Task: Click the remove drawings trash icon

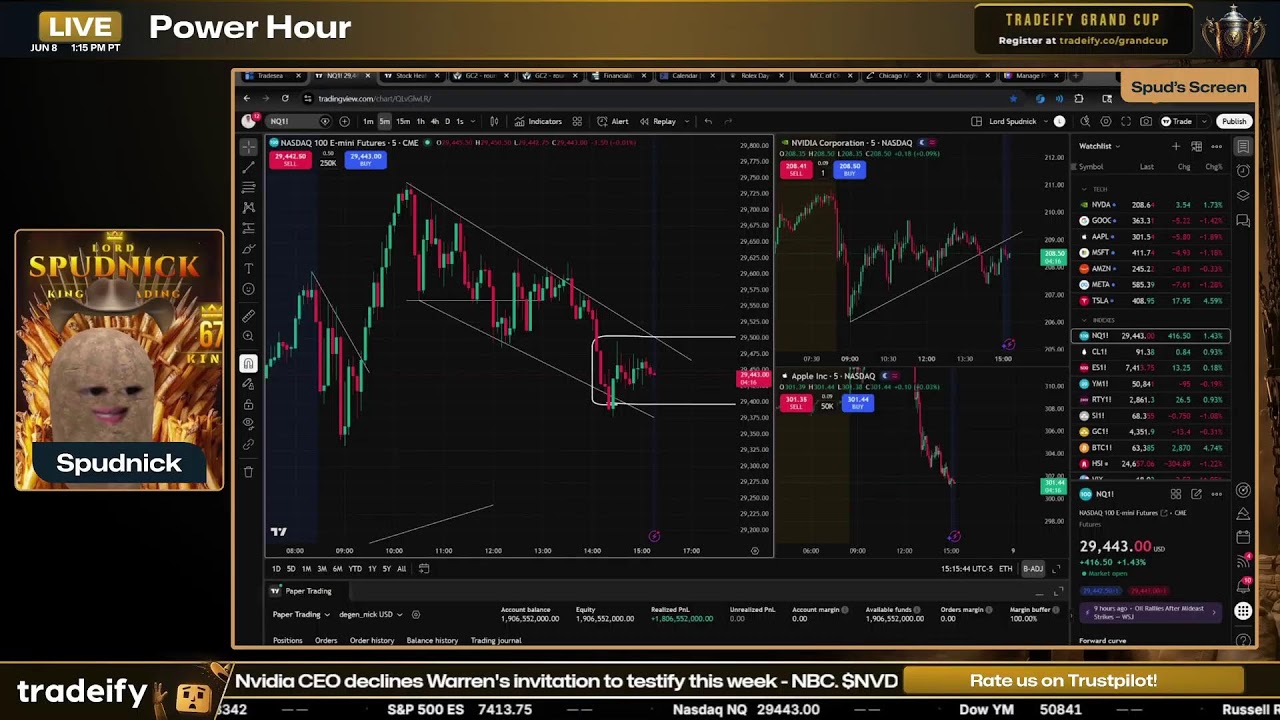Action: 249,471
